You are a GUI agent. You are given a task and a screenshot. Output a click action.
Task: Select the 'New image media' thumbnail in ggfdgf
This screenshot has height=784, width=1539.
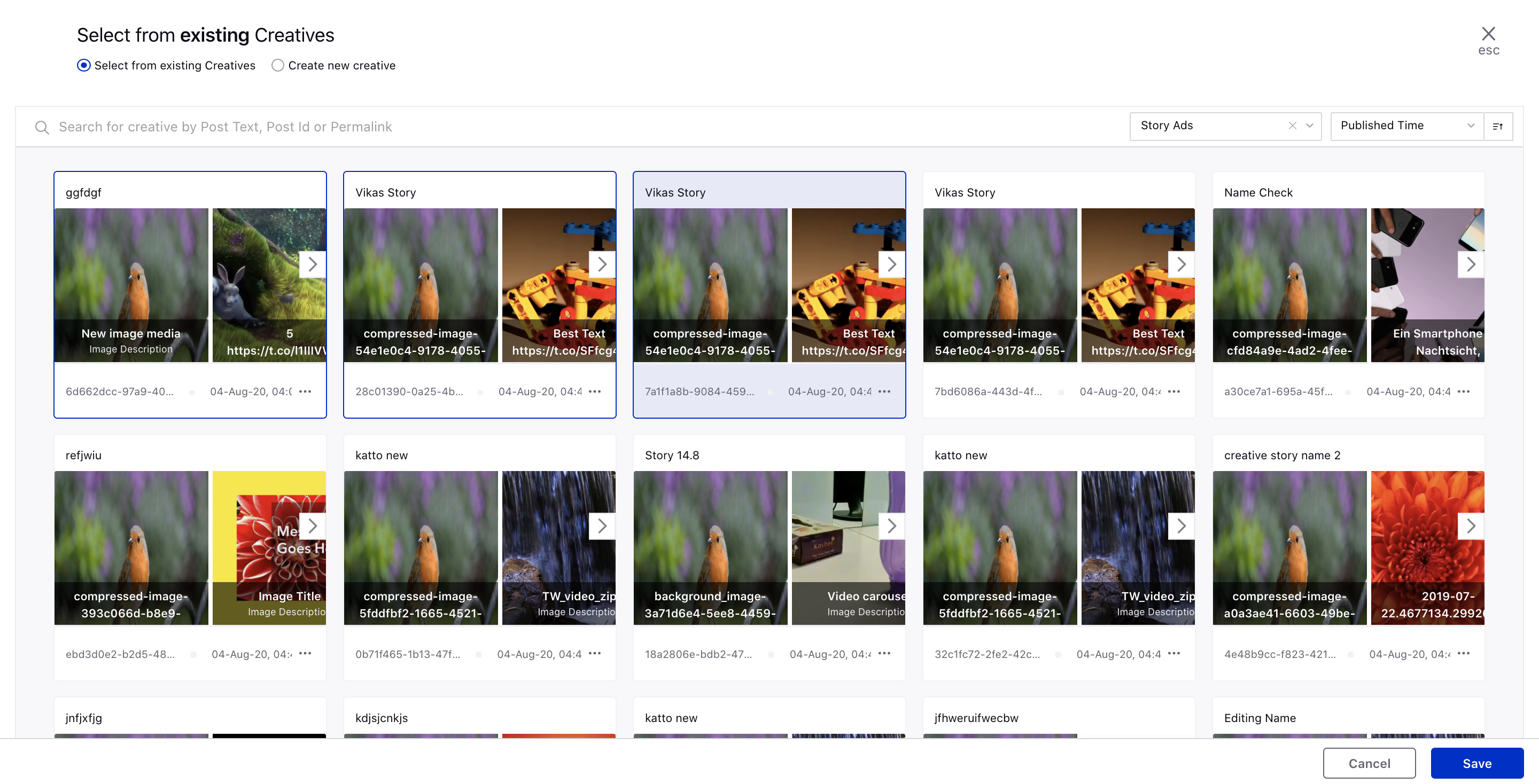[131, 285]
